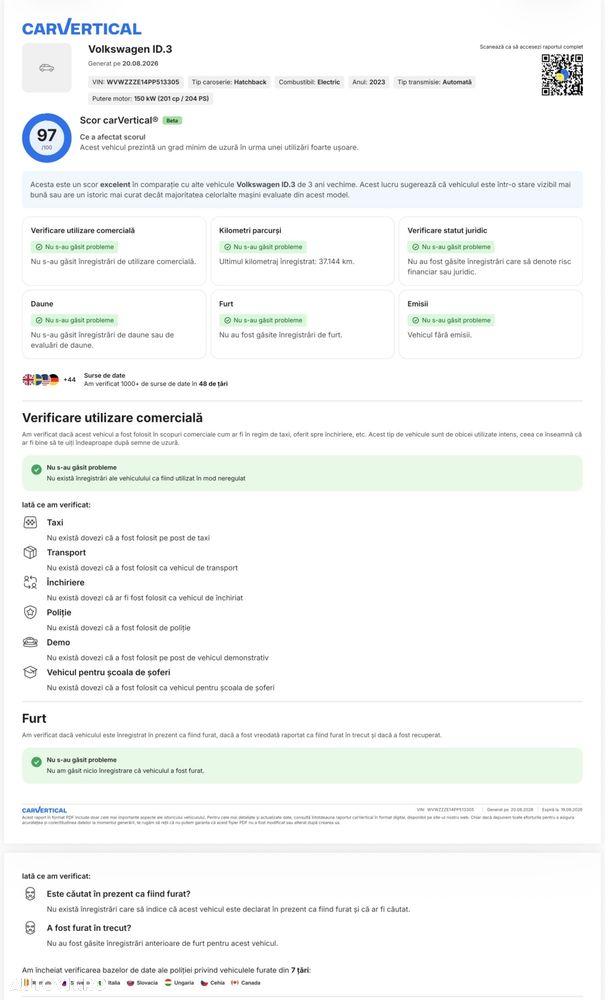605x1000 pixels.
Task: Click the driving school graduation cap icon
Action: point(30,672)
